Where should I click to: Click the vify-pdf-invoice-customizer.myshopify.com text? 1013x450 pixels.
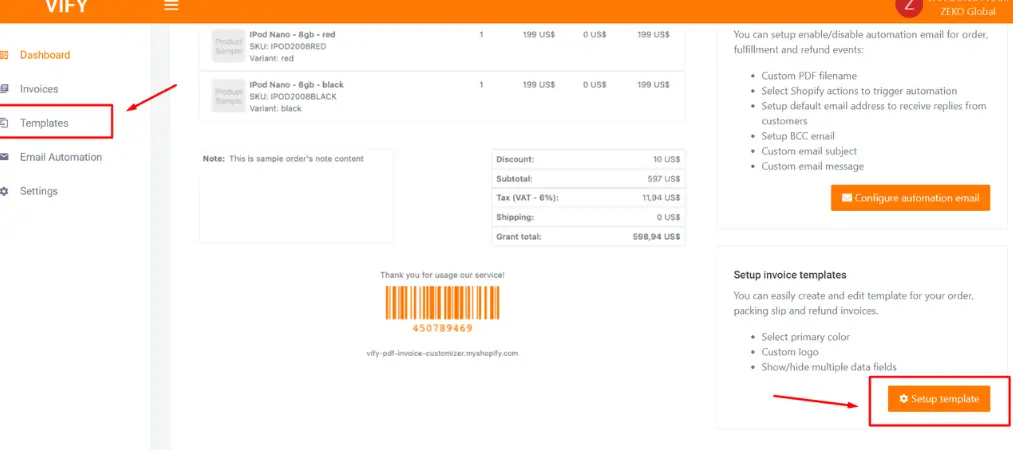[443, 354]
